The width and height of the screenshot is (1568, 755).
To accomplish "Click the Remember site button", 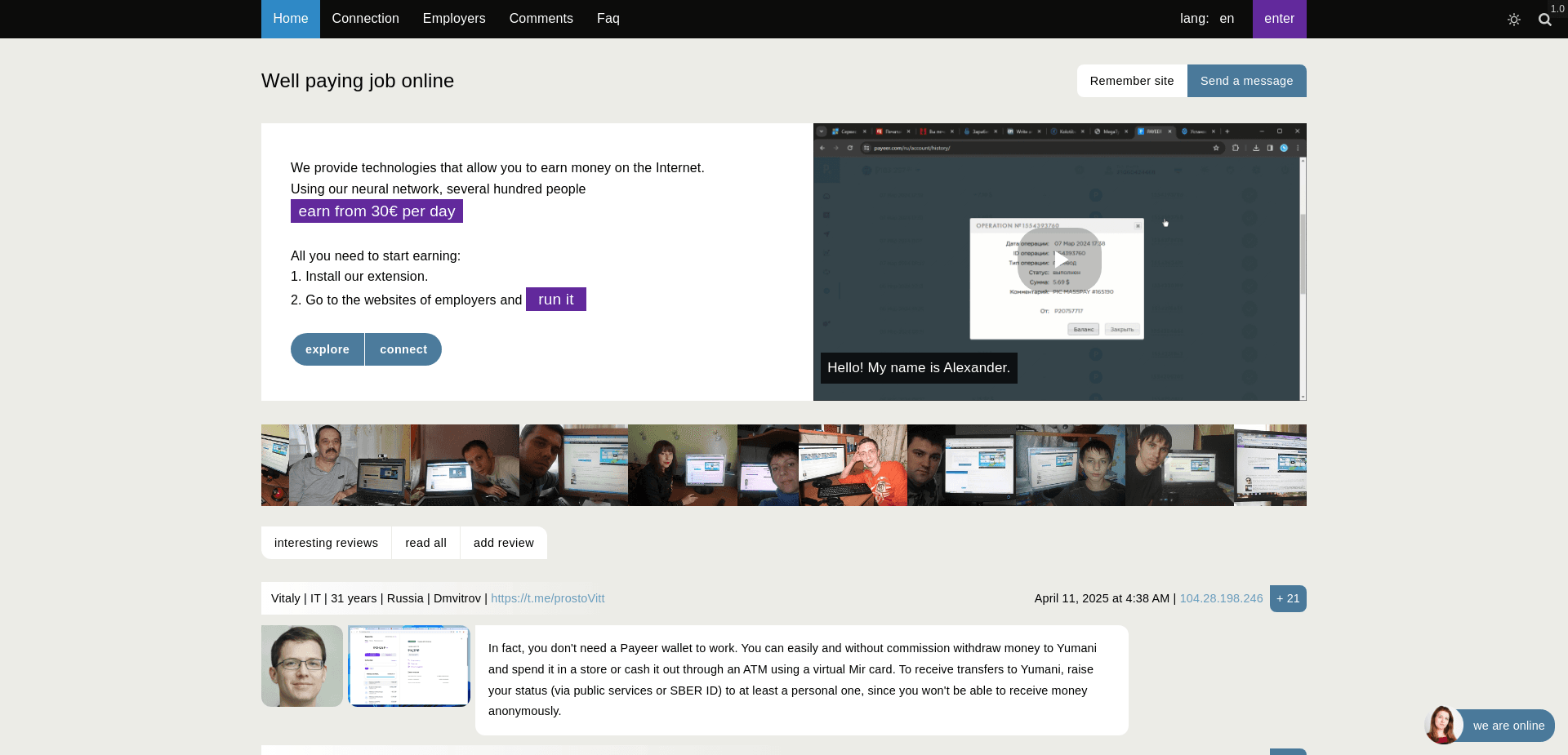I will [1131, 81].
